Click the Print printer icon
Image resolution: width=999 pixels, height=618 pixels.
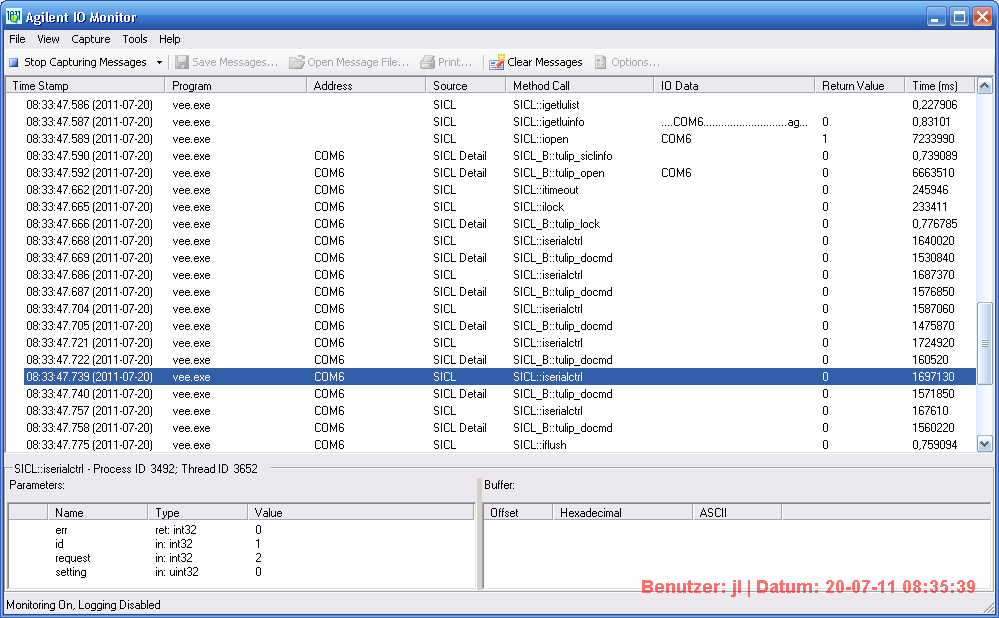[x=428, y=62]
